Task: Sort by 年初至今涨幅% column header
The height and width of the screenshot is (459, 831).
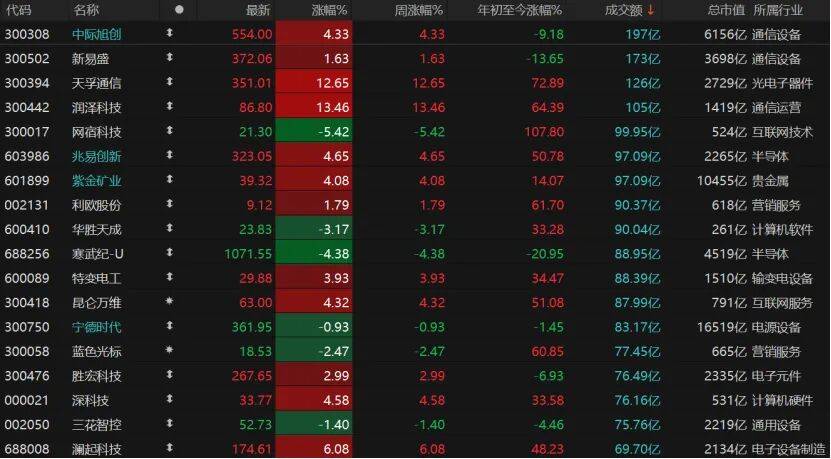Action: point(519,10)
